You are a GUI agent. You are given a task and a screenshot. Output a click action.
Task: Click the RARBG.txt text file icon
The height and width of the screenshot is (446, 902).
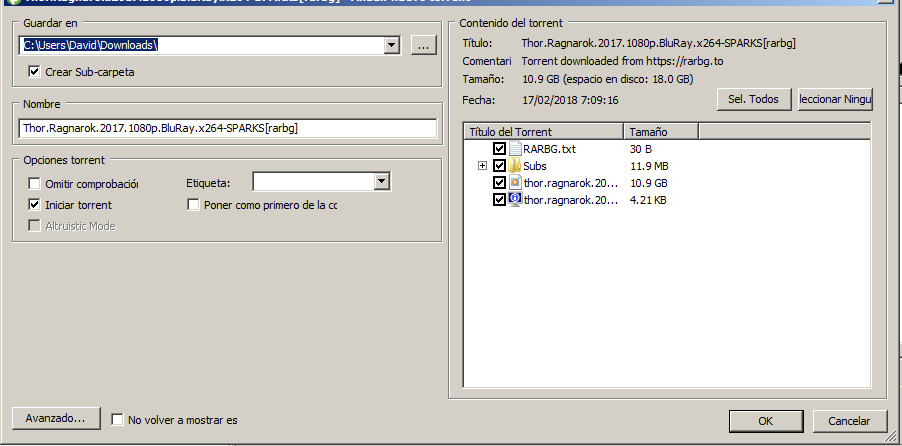click(x=514, y=149)
